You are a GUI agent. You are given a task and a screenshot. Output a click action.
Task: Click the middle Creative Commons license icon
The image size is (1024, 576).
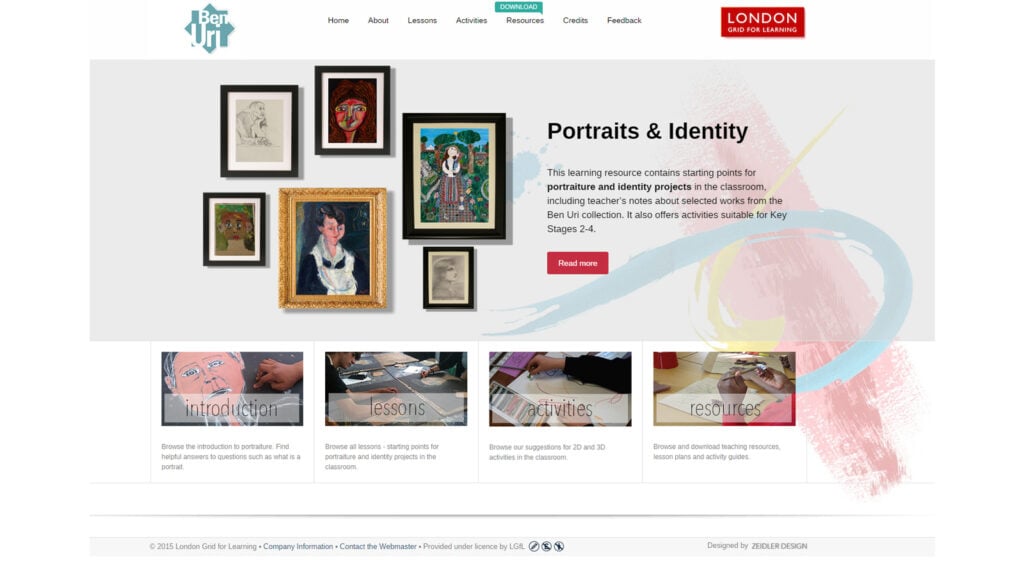click(x=547, y=547)
